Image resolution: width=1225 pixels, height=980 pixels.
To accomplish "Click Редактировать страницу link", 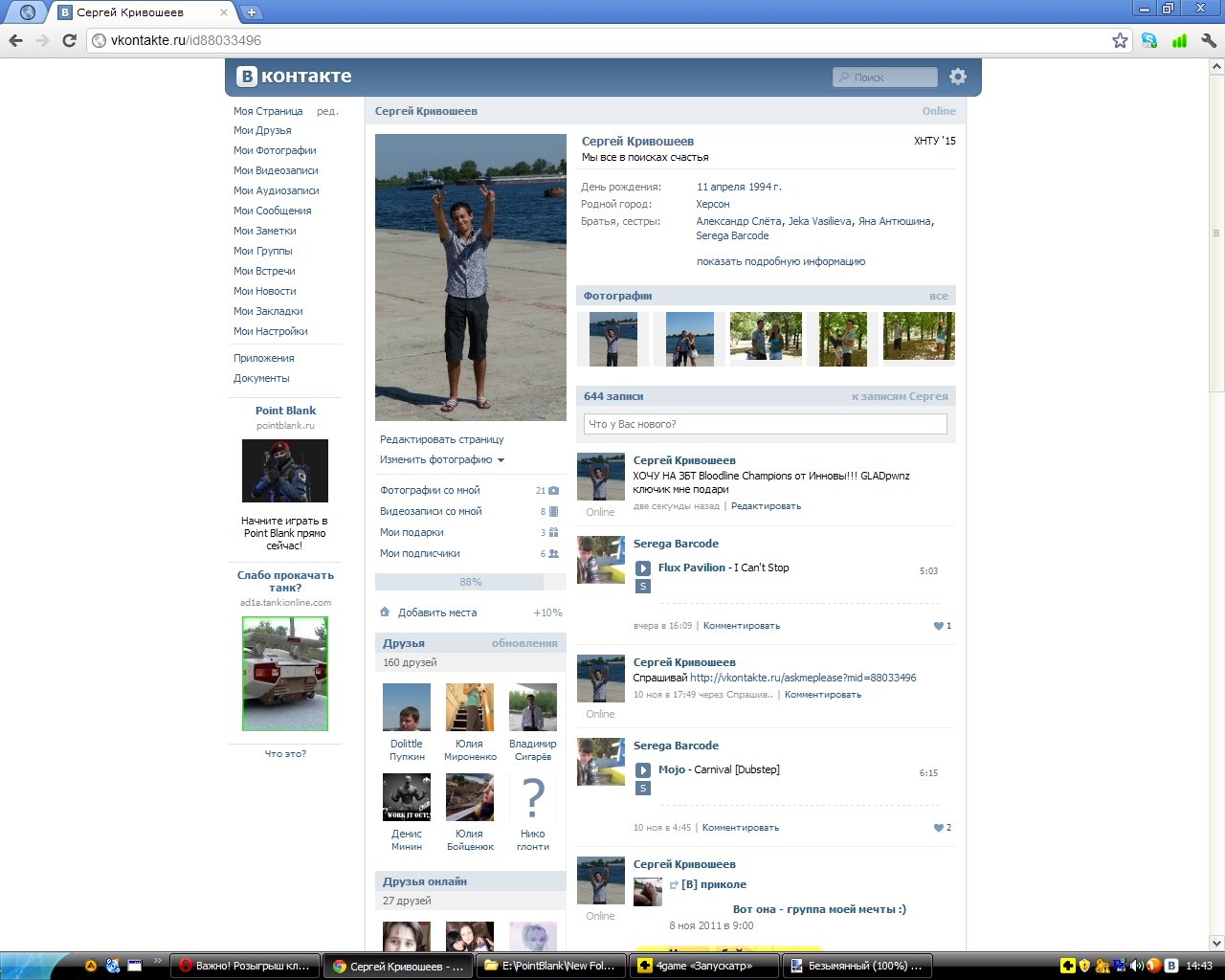I will click(442, 440).
